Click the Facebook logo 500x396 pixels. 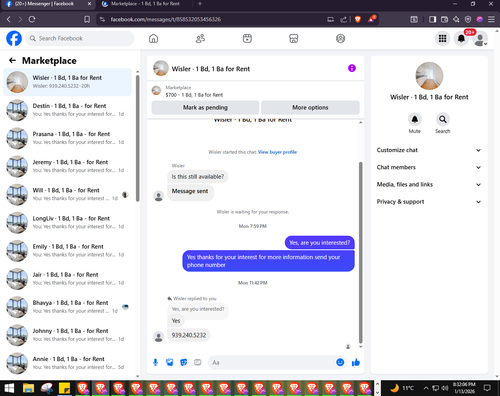coord(14,38)
